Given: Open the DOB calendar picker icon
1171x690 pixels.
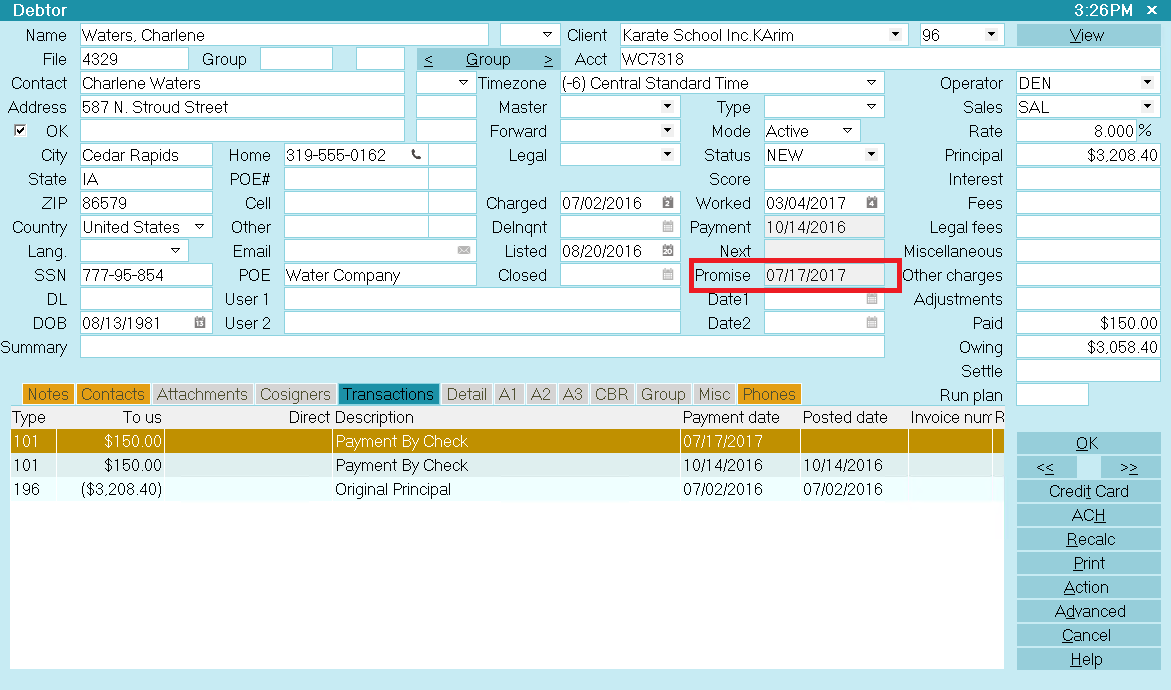Looking at the screenshot, I should pos(200,323).
